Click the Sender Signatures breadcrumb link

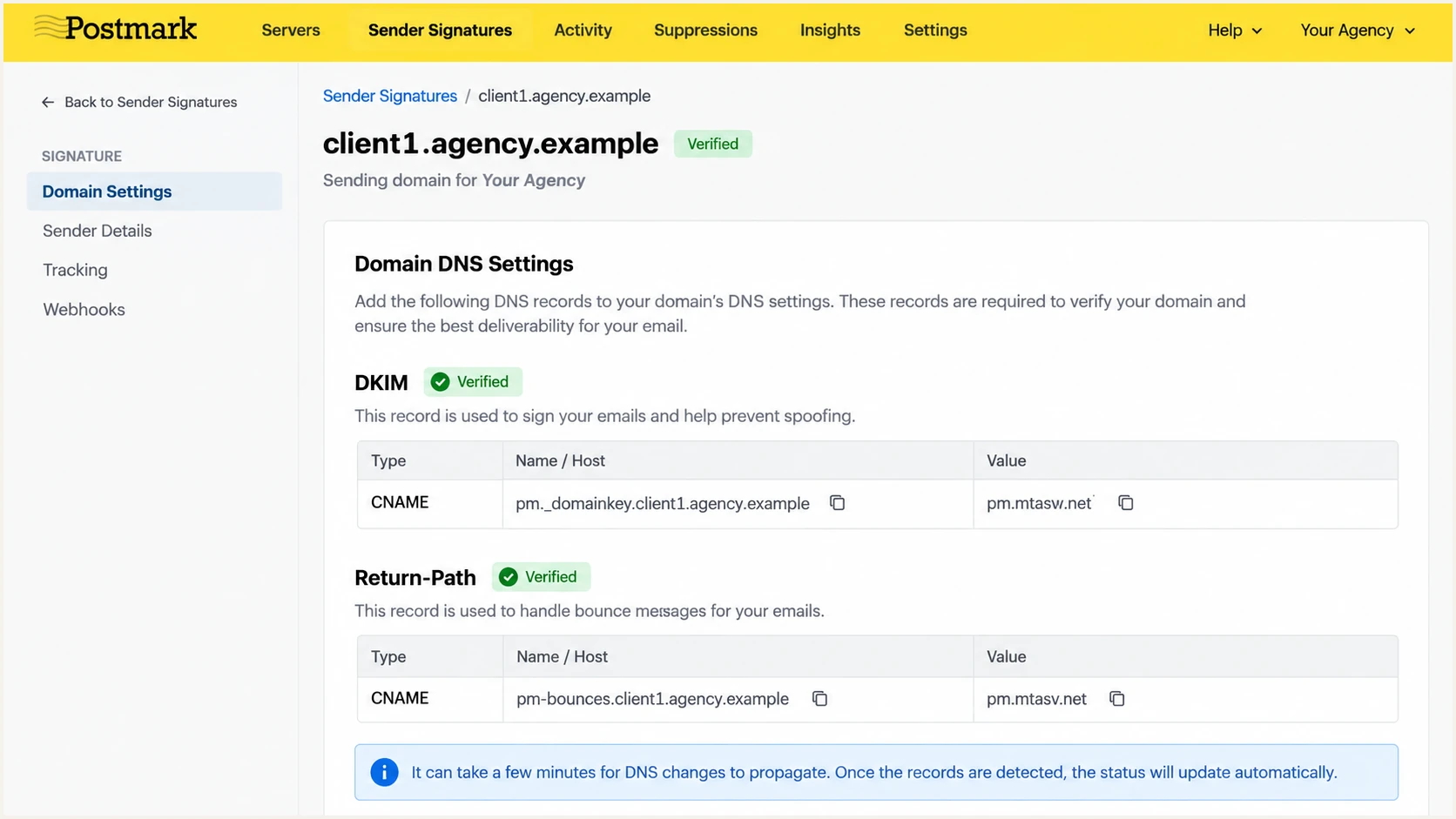pos(389,96)
